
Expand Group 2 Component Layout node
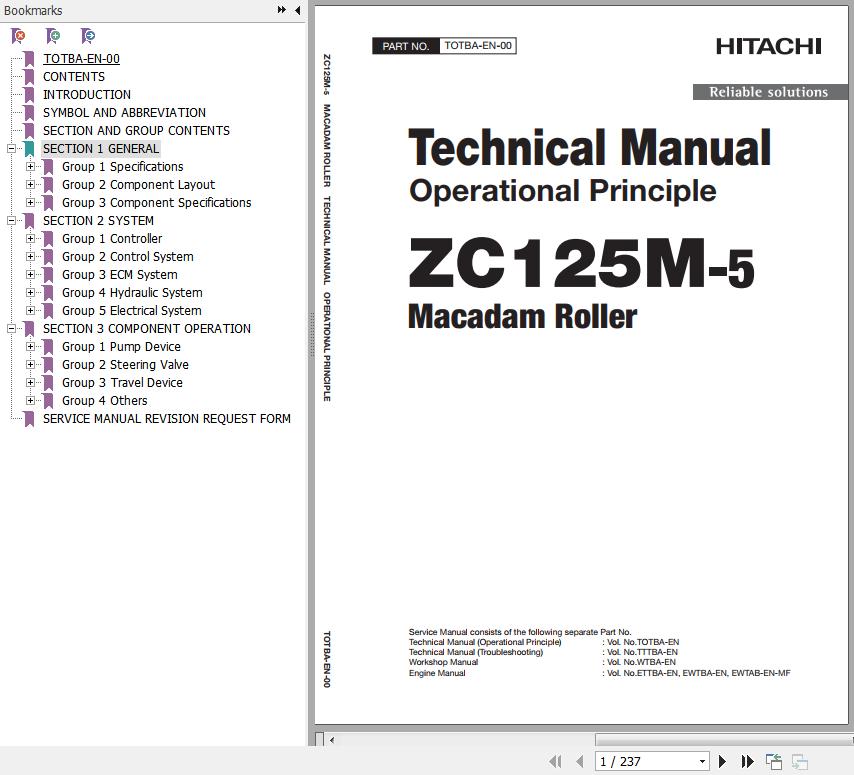point(30,185)
